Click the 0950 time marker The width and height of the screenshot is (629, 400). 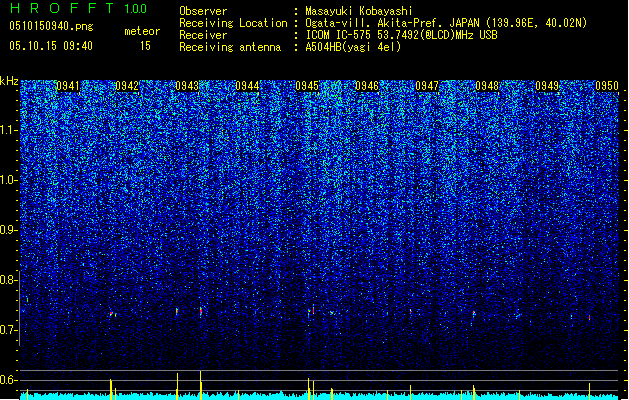click(607, 86)
